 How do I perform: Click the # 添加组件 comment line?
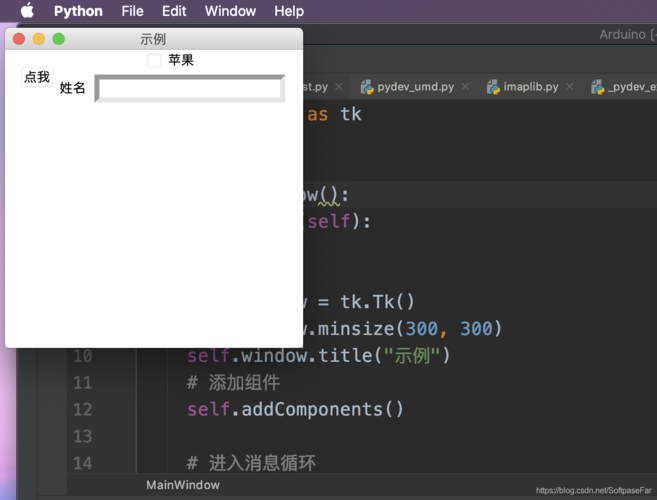[x=233, y=383]
